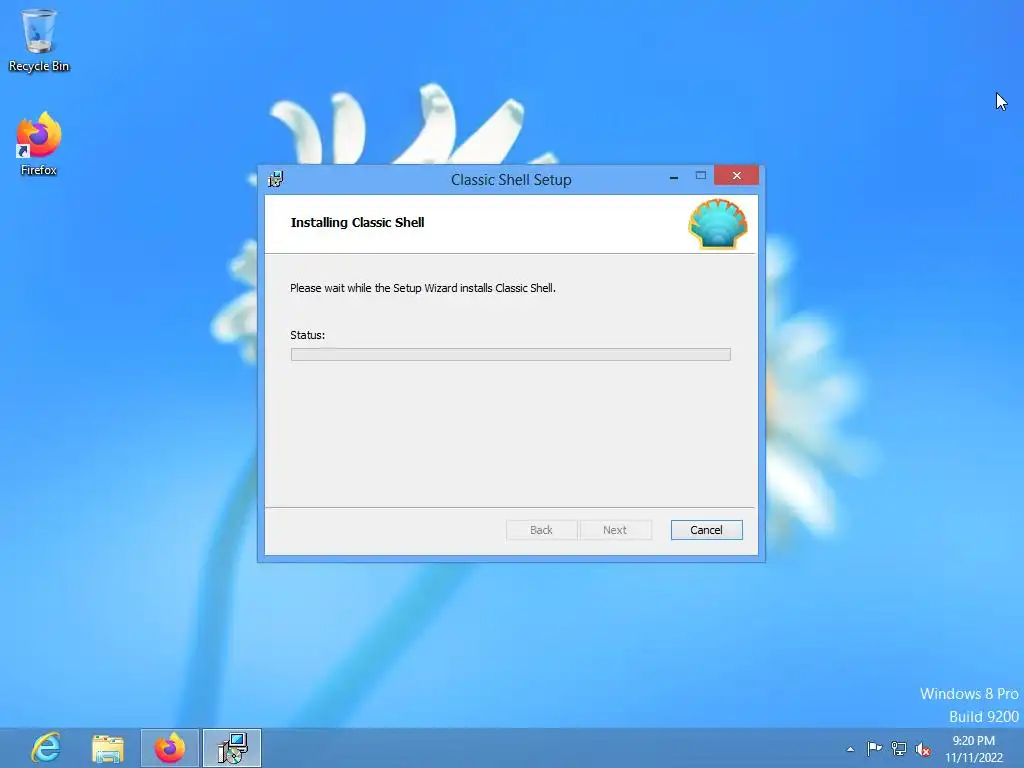Open the Recycle Bin desktop icon
Viewport: 1024px width, 768px height.
coord(39,40)
